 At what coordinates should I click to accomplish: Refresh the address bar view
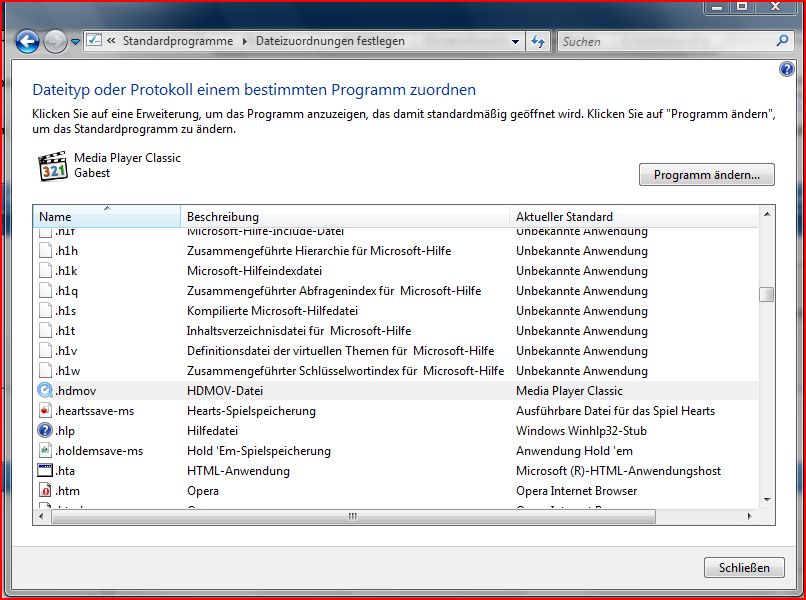pos(538,41)
